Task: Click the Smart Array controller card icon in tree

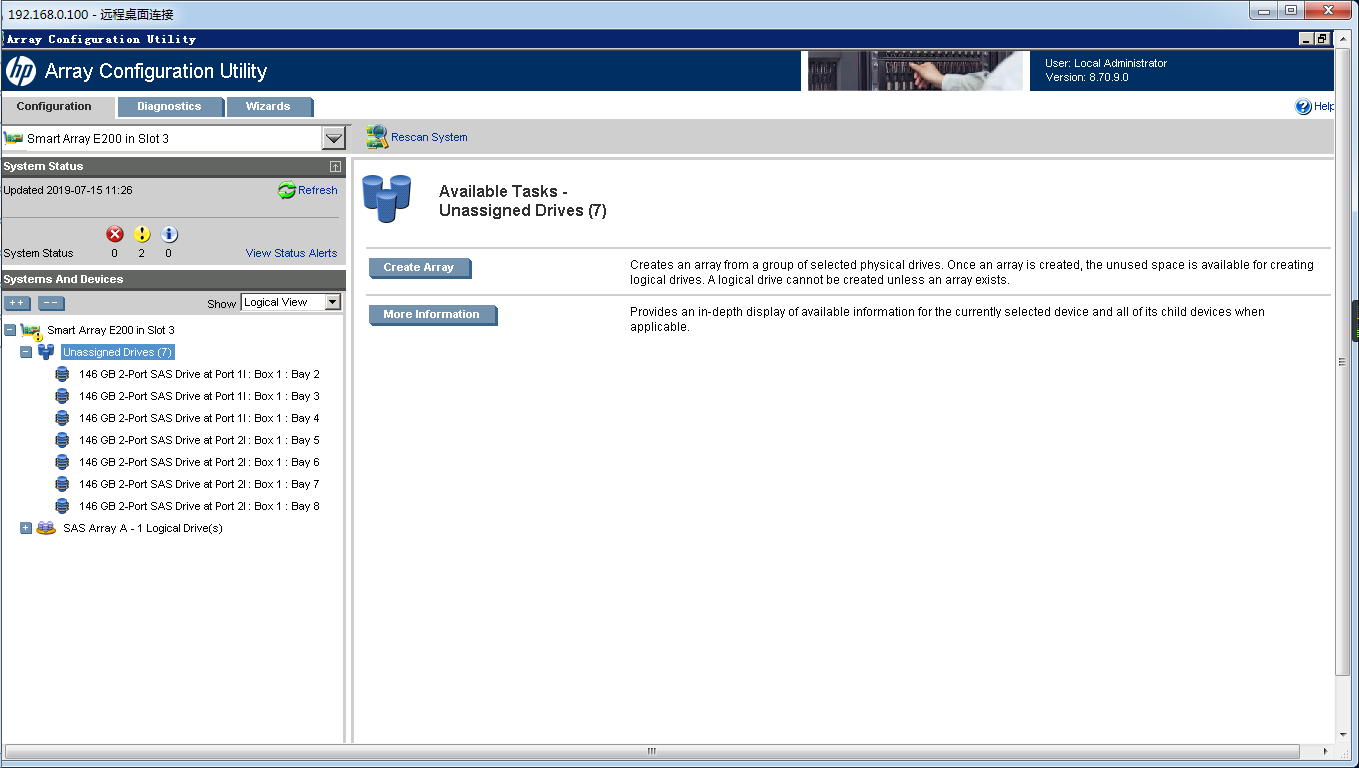Action: [x=32, y=331]
